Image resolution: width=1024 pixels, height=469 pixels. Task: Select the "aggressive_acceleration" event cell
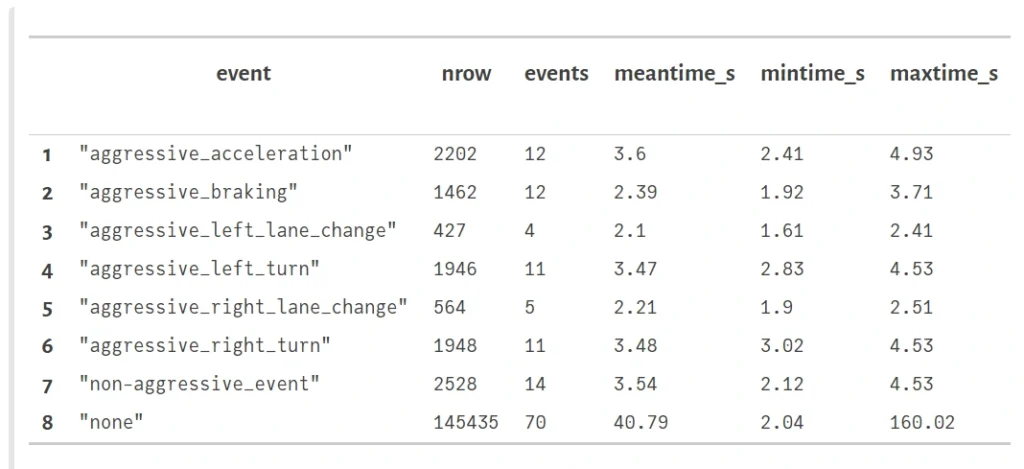coord(216,154)
